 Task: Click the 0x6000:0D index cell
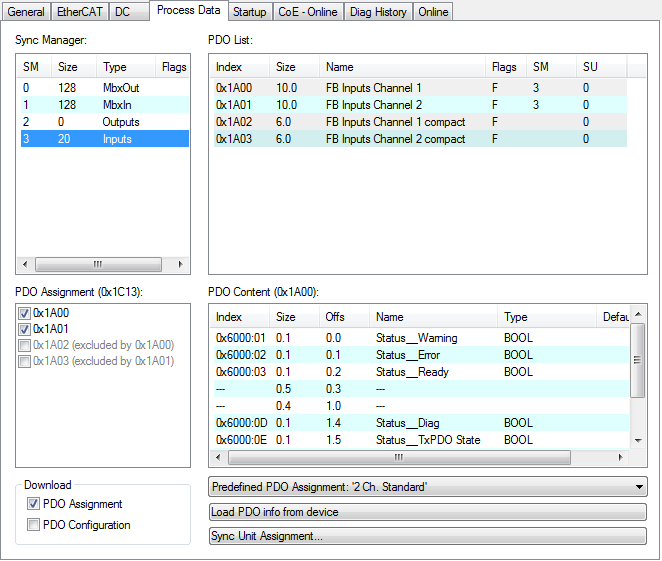(241, 423)
